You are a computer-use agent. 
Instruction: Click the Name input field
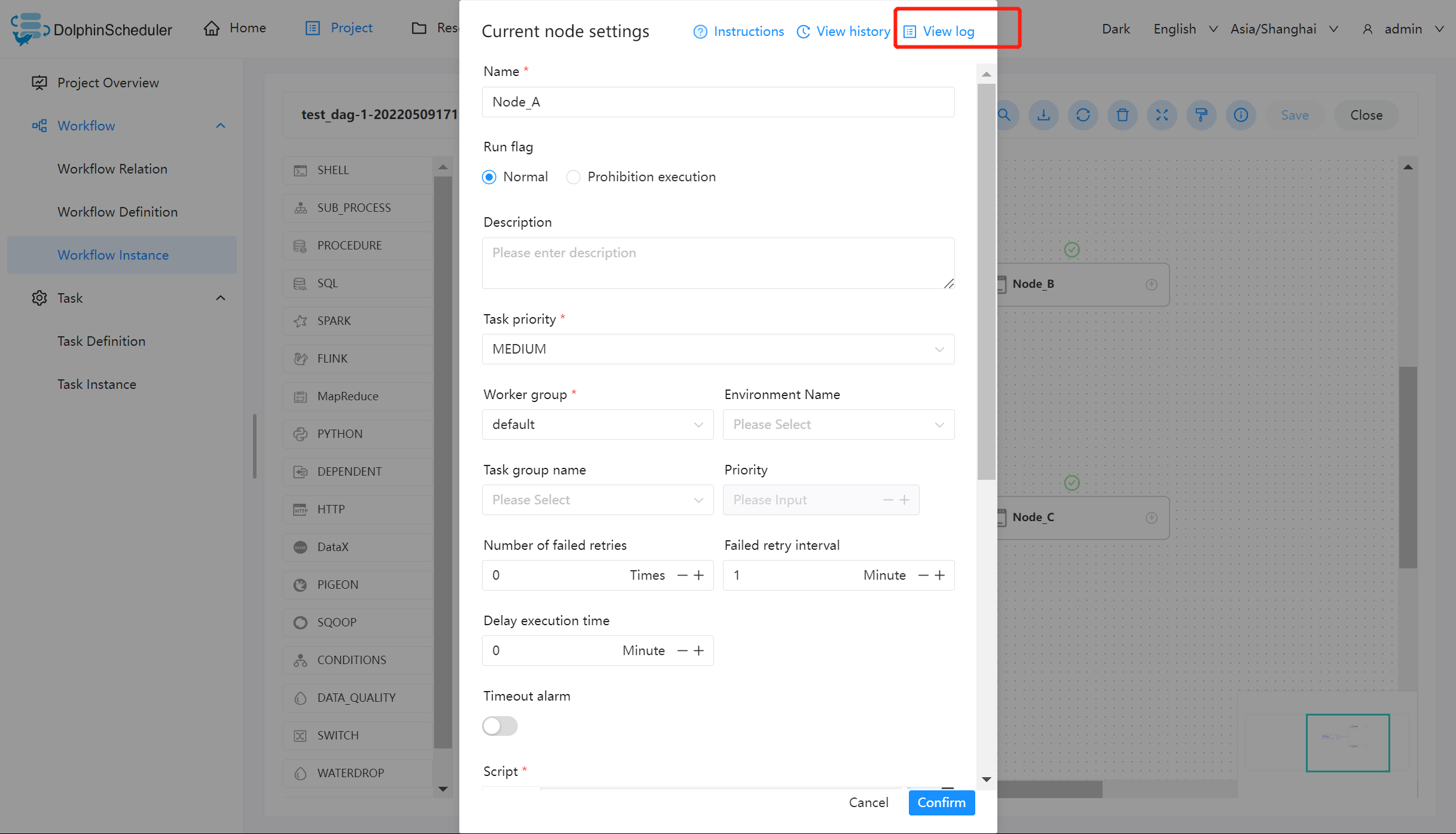[x=718, y=102]
